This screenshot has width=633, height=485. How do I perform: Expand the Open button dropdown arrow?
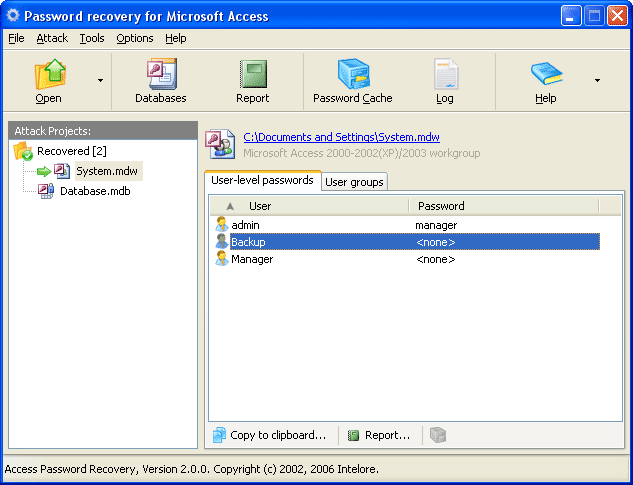coord(100,80)
